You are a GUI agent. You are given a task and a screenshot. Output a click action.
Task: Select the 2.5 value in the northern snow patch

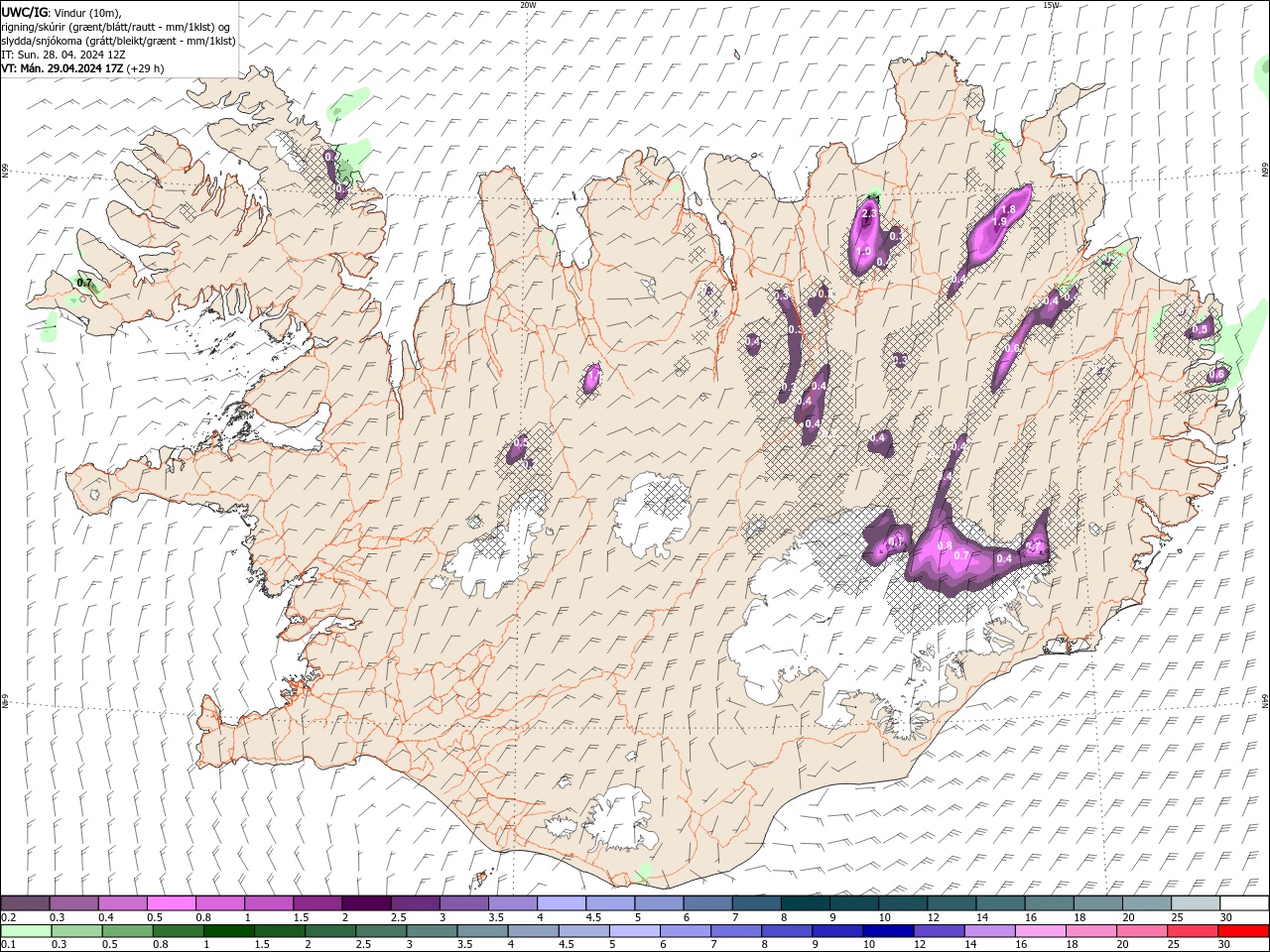coord(869,214)
